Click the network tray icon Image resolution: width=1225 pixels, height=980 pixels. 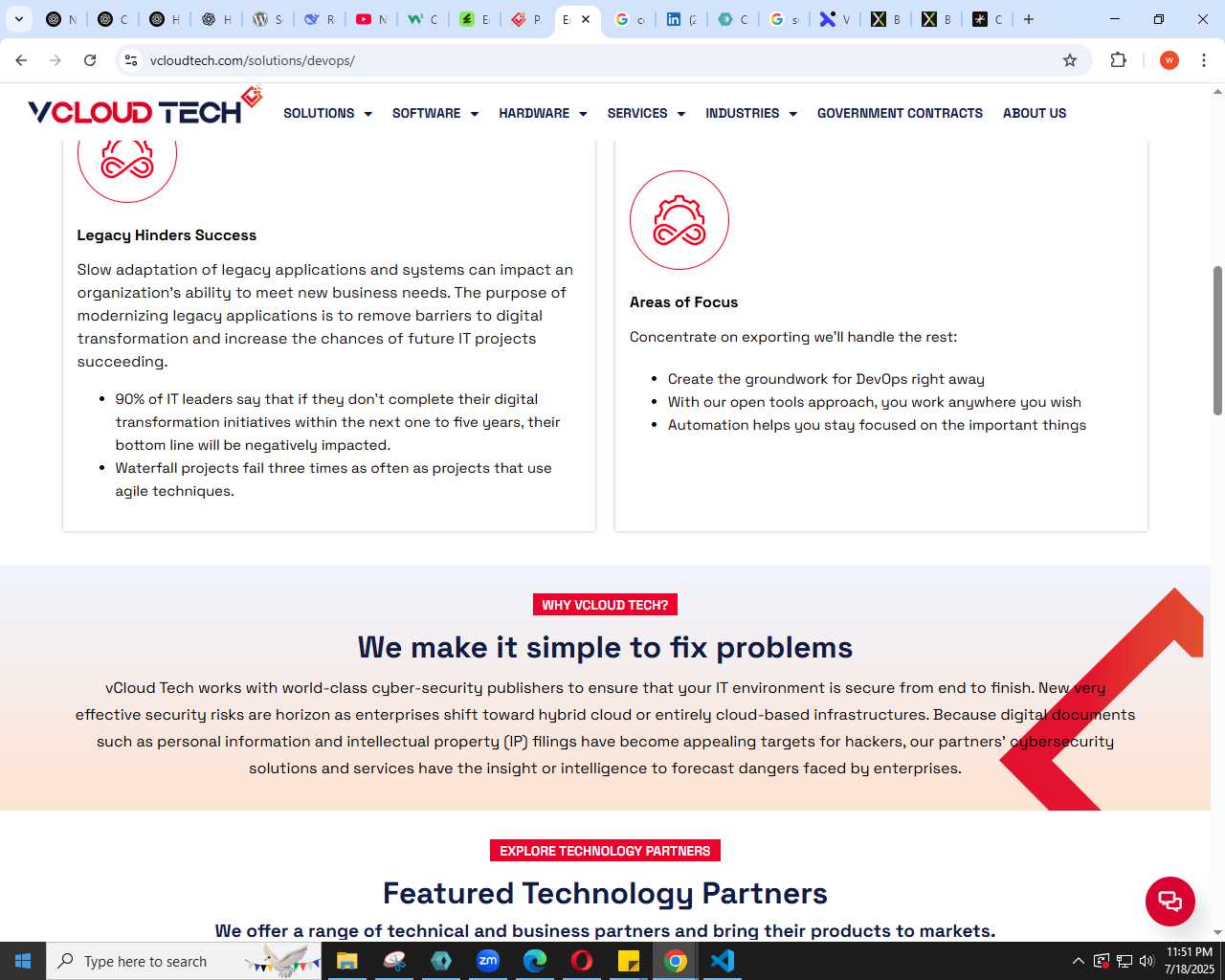click(1125, 961)
